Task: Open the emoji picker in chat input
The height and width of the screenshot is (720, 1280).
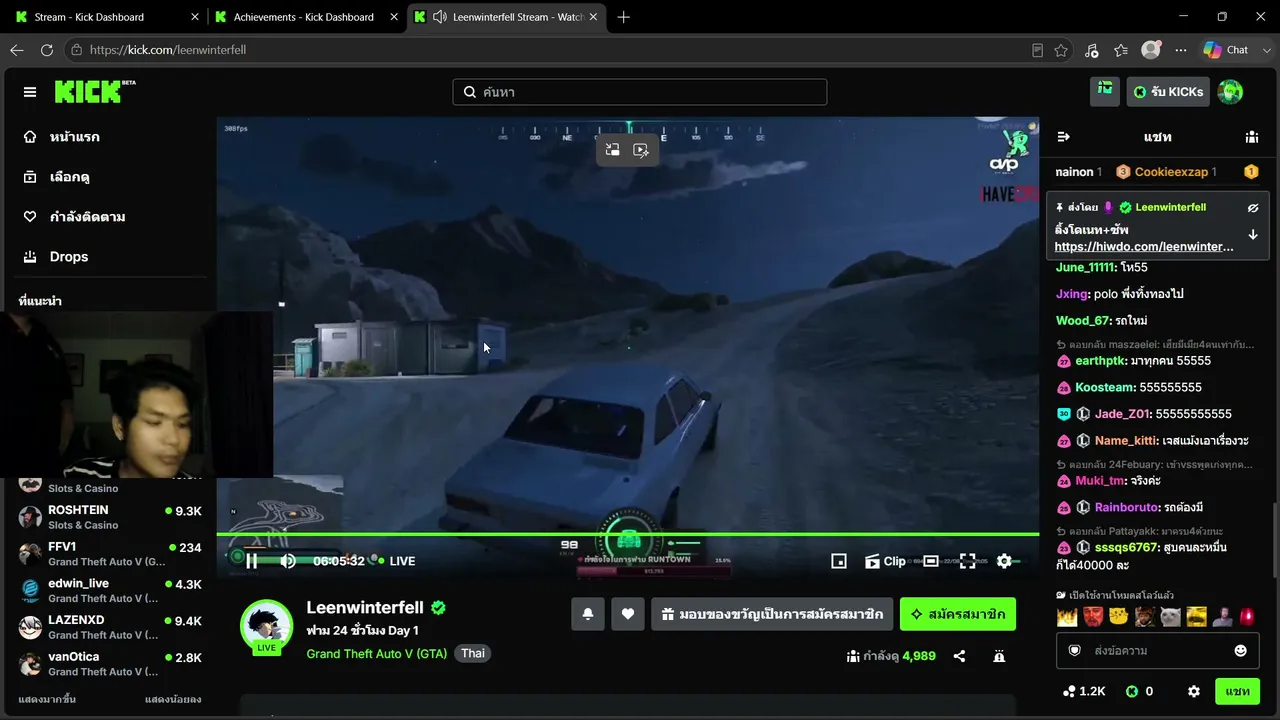Action: coord(1241,651)
